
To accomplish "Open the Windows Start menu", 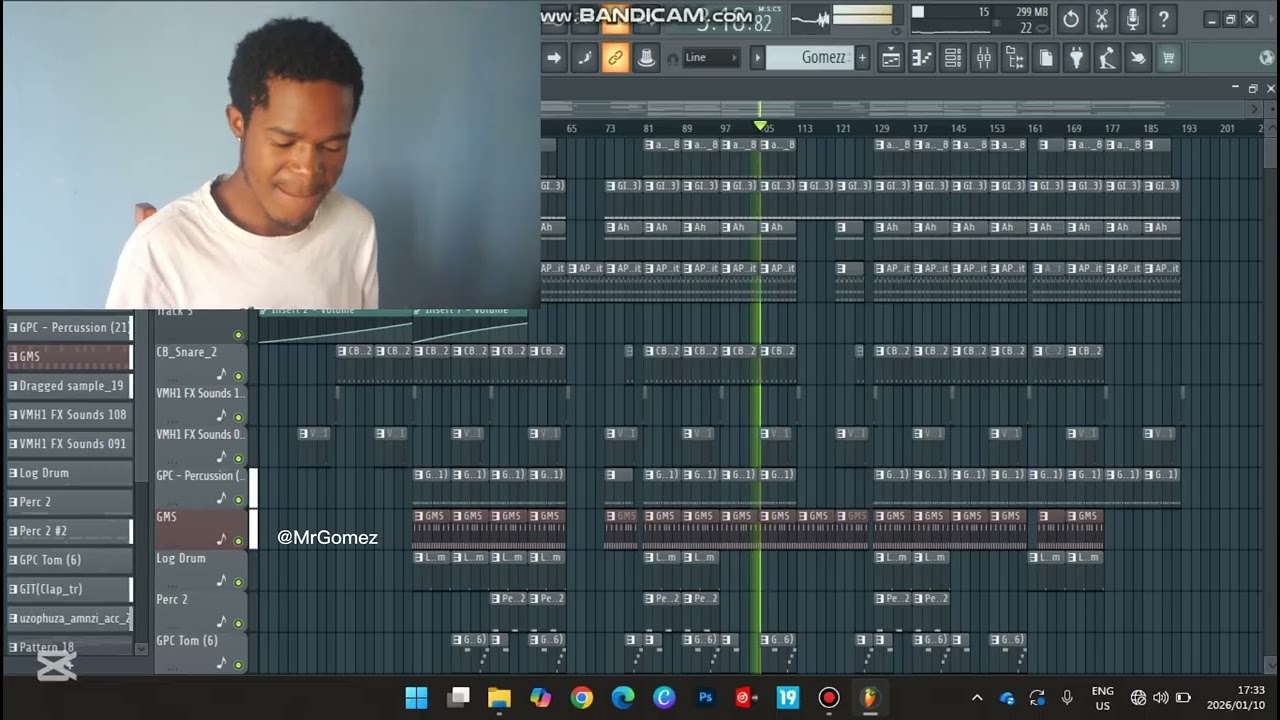I will tap(417, 698).
